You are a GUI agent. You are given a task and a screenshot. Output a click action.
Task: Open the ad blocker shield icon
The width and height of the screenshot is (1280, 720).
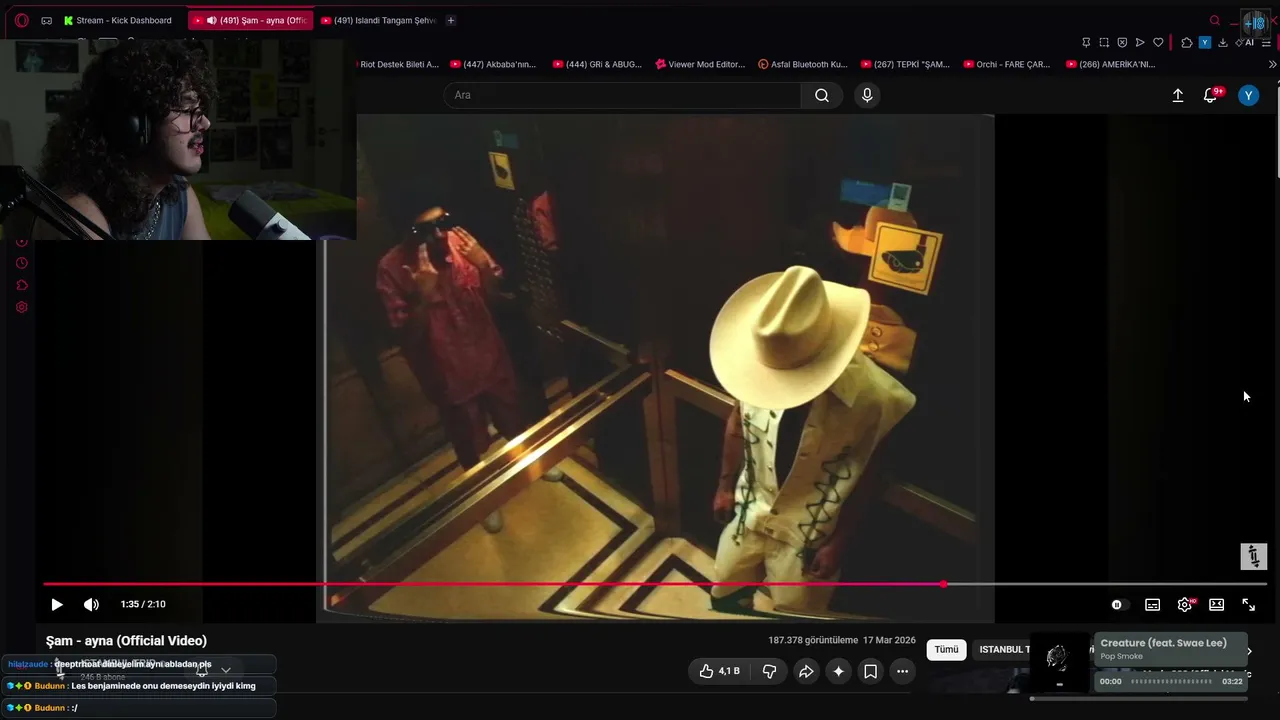point(1122,42)
